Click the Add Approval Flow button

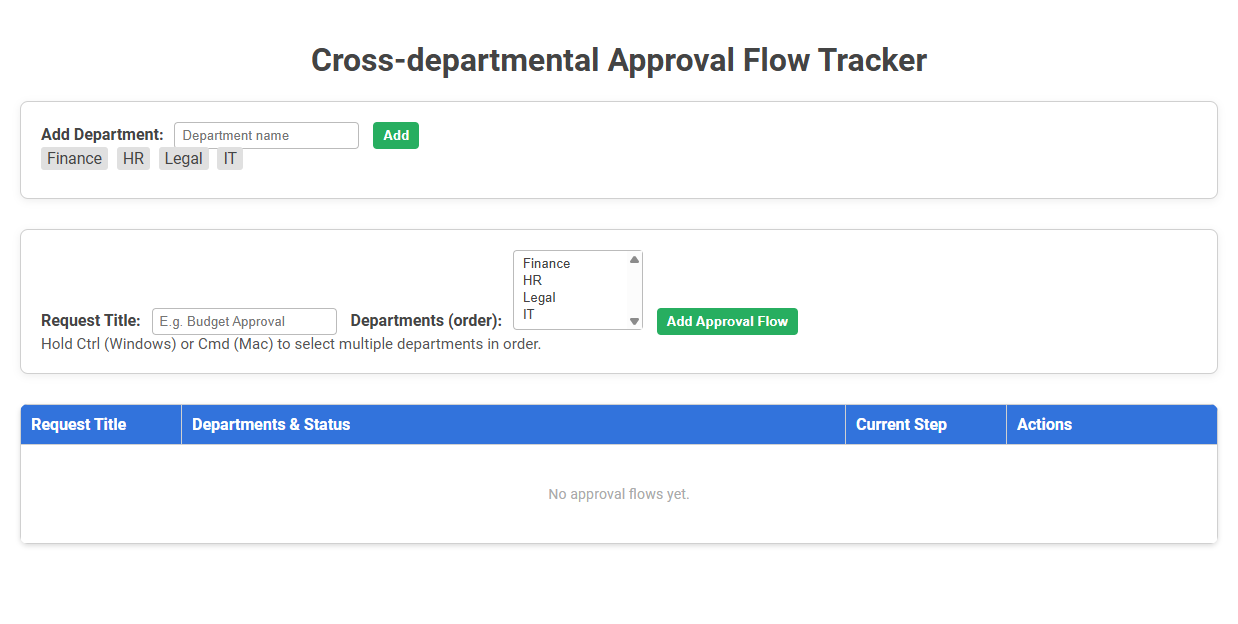click(727, 321)
